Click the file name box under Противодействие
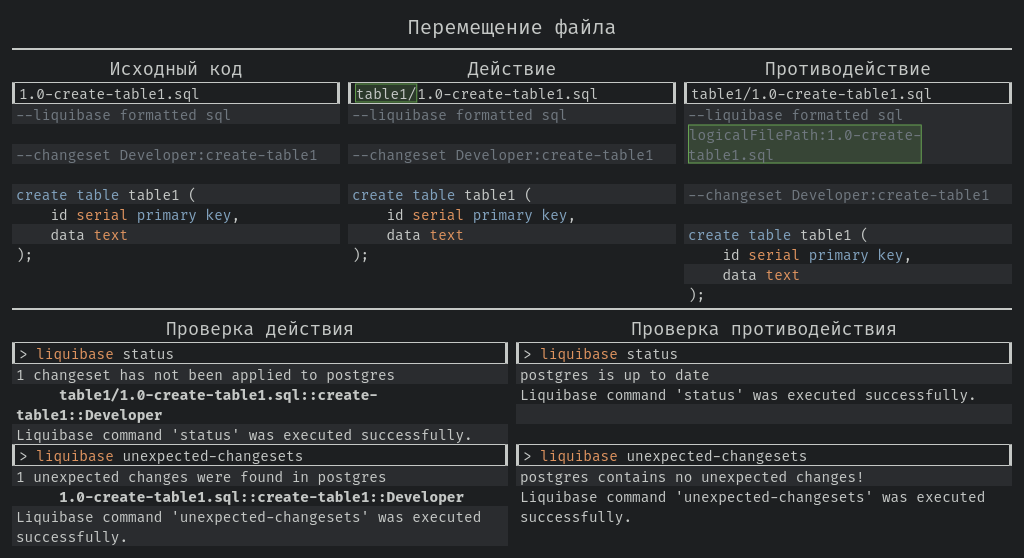1024x558 pixels. click(x=848, y=93)
